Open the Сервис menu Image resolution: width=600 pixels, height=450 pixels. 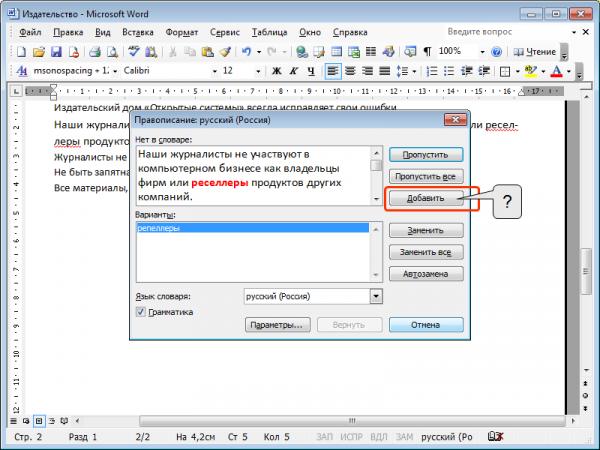tap(225, 33)
